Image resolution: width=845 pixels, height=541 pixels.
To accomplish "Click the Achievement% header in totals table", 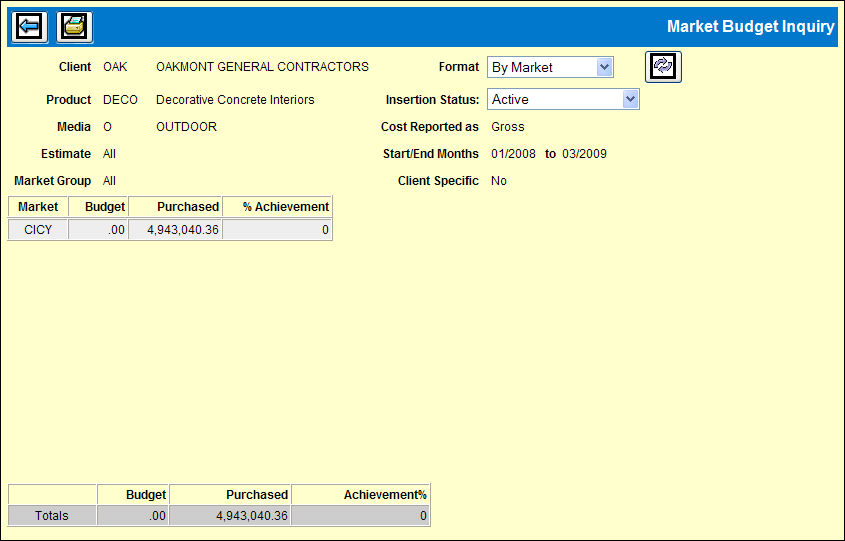I will [x=361, y=495].
